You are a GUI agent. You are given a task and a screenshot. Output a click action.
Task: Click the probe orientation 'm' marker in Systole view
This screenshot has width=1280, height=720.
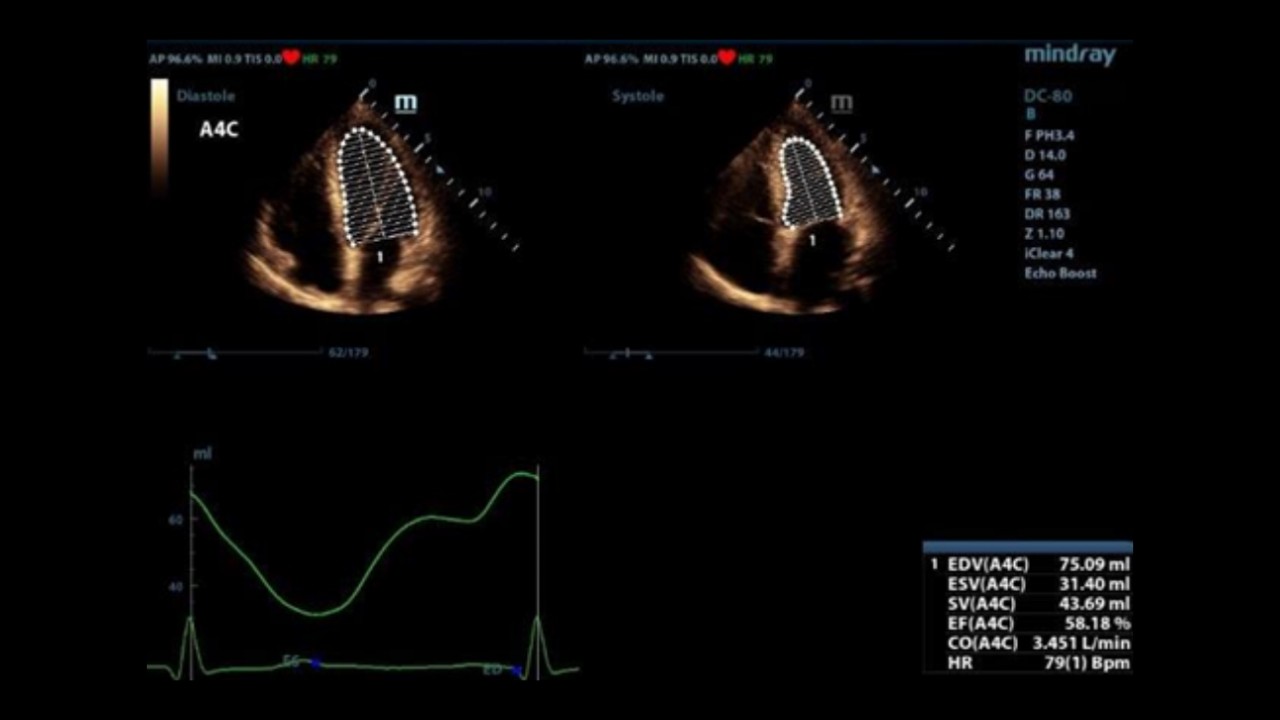coord(841,103)
